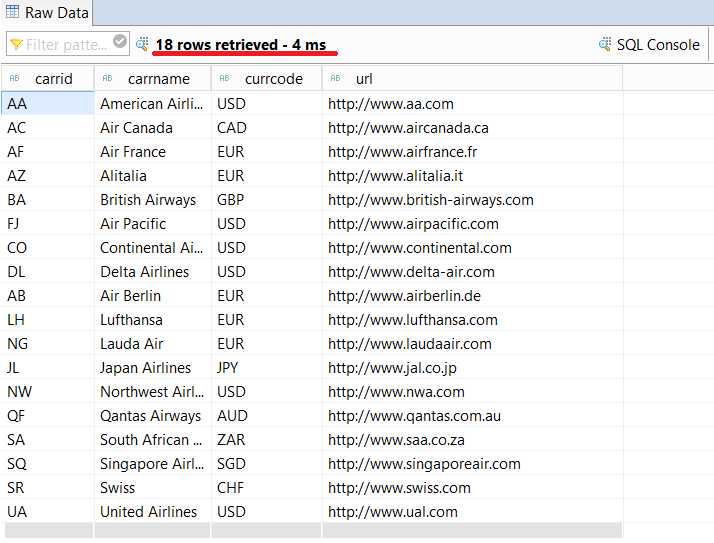Select the Japan Airlines cell
This screenshot has width=714, height=543.
(153, 368)
